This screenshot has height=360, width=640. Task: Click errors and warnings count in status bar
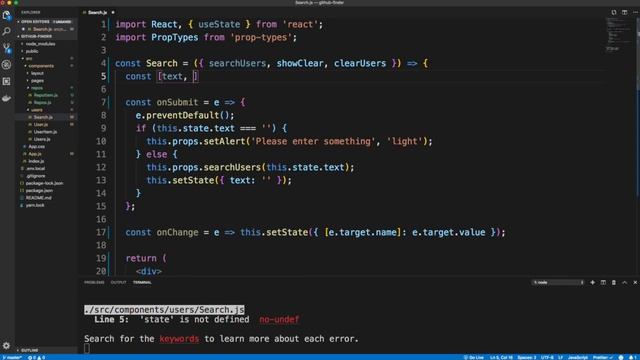click(x=37, y=357)
